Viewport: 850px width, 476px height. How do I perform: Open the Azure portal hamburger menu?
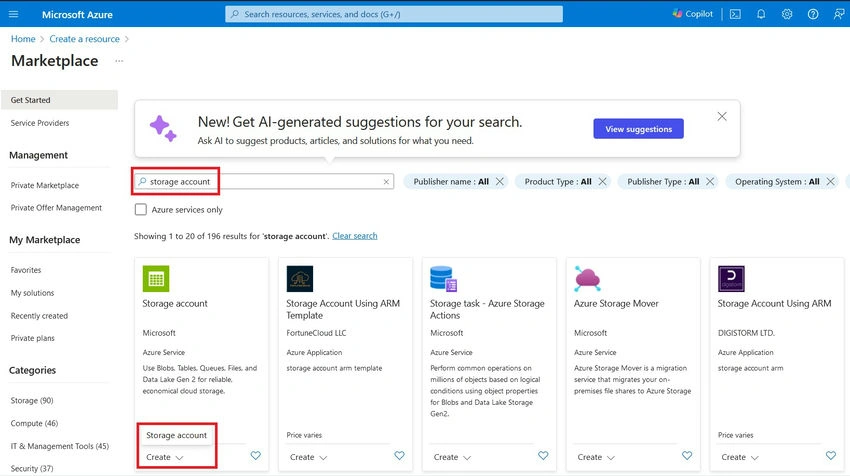pos(14,14)
